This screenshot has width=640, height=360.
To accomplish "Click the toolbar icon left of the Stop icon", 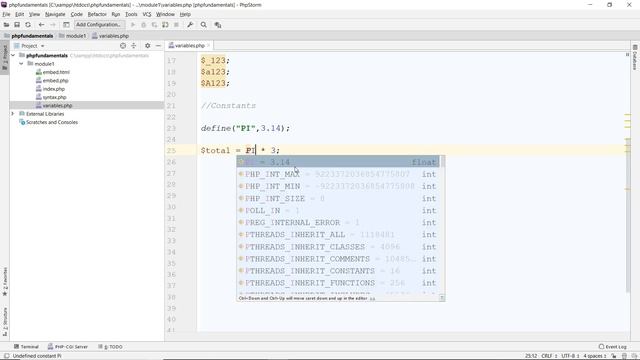I will click(x=165, y=25).
